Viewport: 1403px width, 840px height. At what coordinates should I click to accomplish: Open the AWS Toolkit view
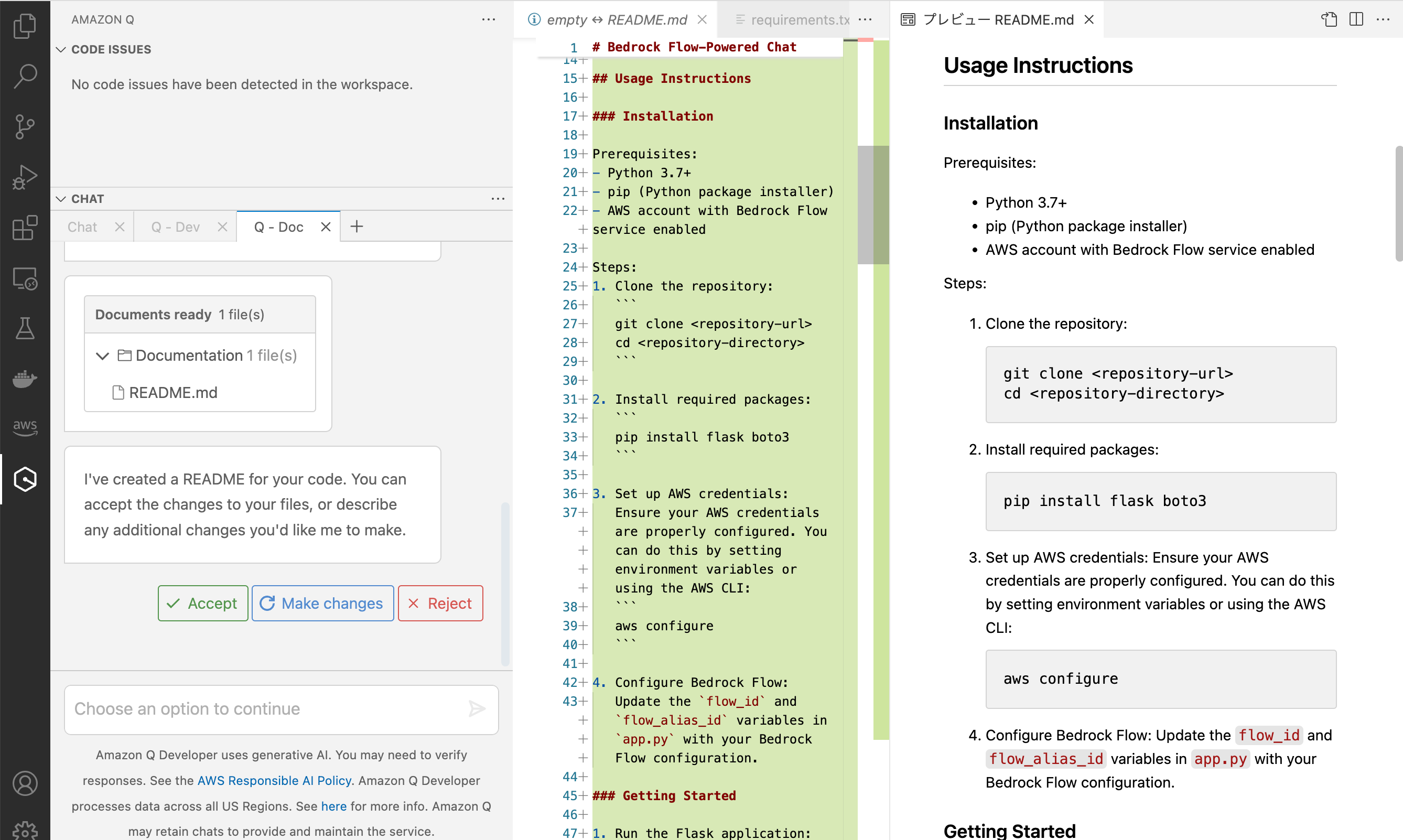point(25,428)
